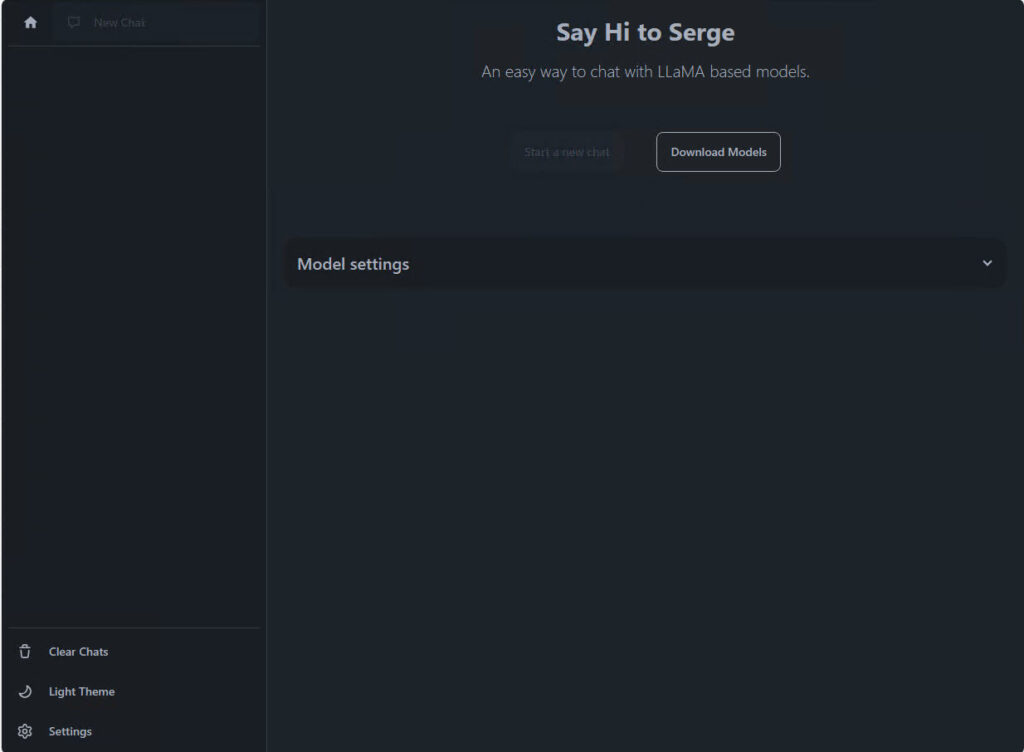Open New Chat in the sidebar
This screenshot has width=1024, height=752.
(x=155, y=22)
